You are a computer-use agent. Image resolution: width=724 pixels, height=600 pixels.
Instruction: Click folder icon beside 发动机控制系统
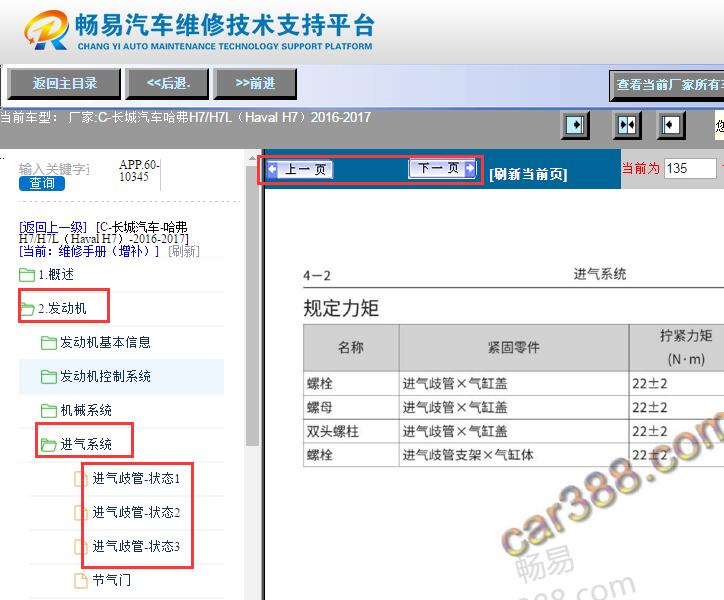pyautogui.click(x=48, y=377)
